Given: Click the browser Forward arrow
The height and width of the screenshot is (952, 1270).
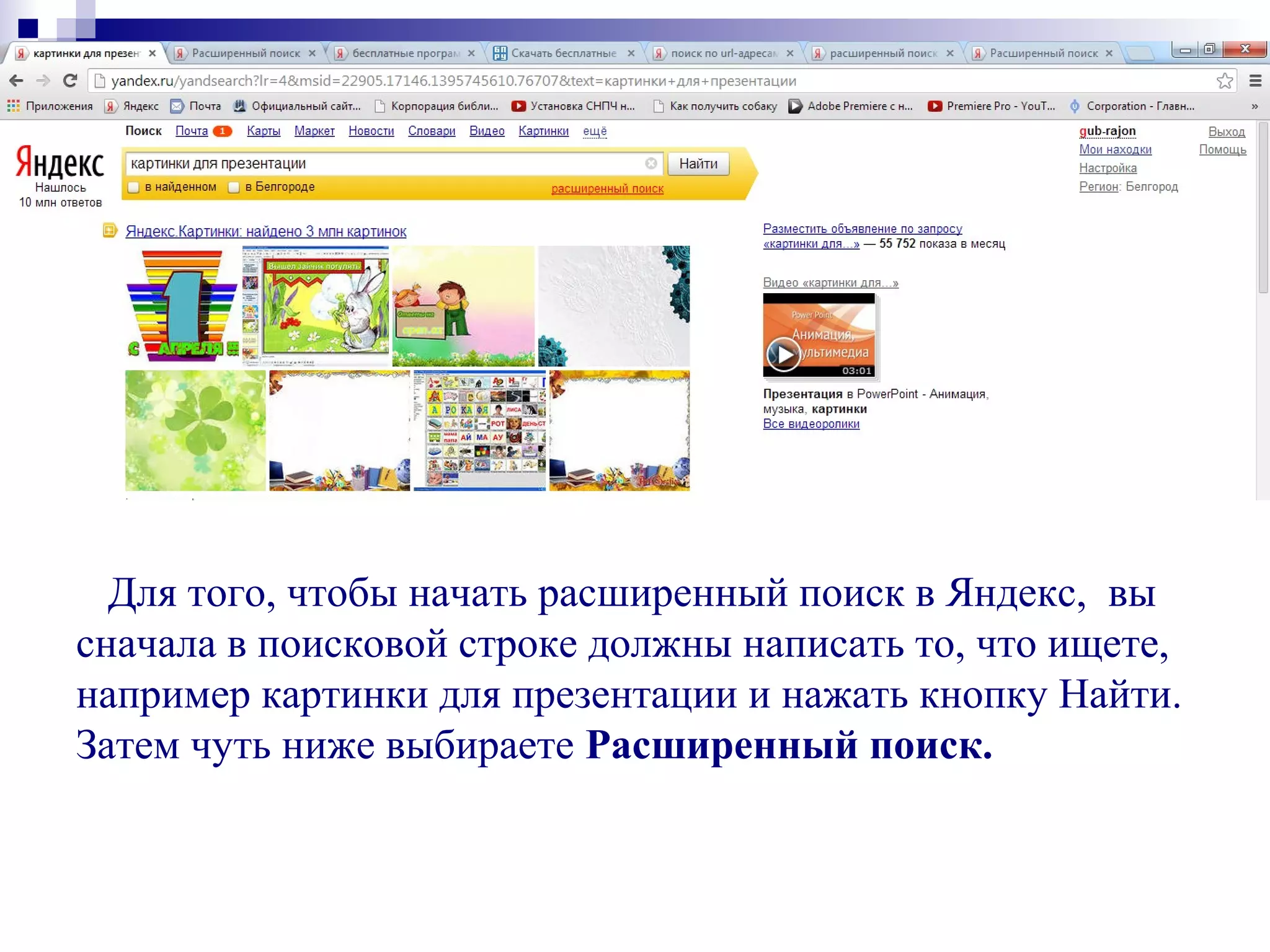Looking at the screenshot, I should coord(43,81).
